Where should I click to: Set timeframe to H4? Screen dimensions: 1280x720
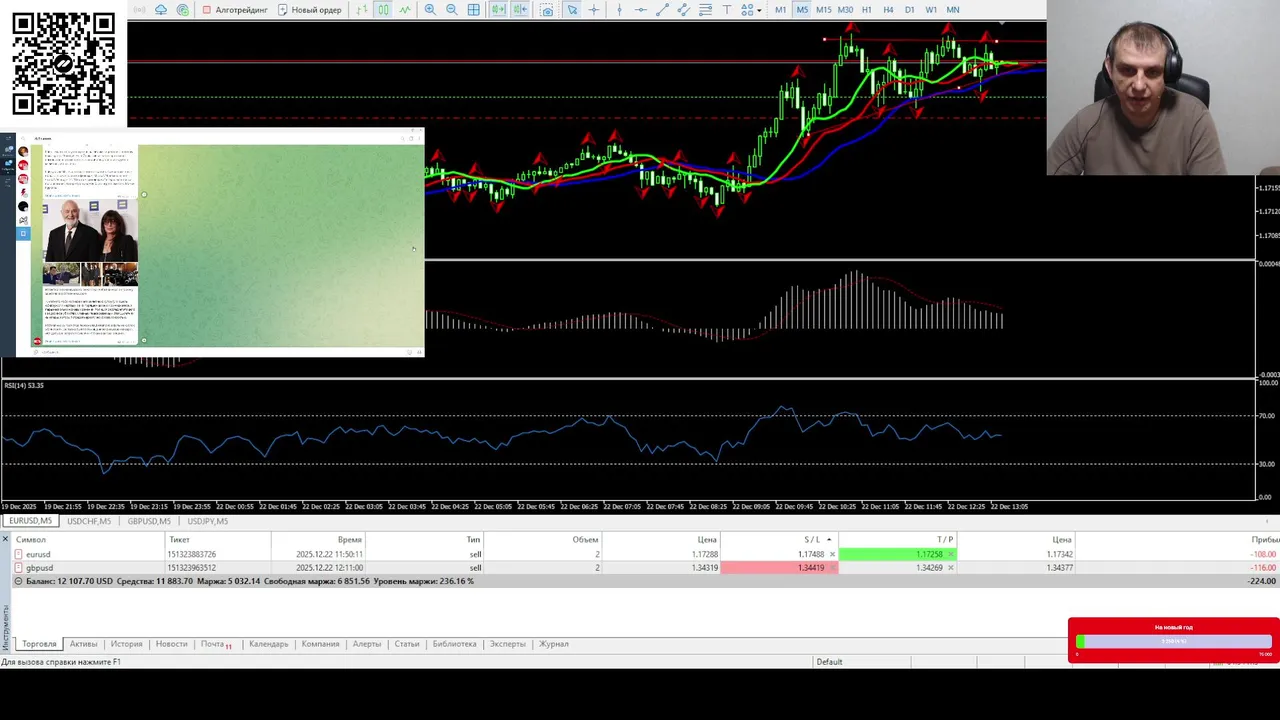[888, 9]
